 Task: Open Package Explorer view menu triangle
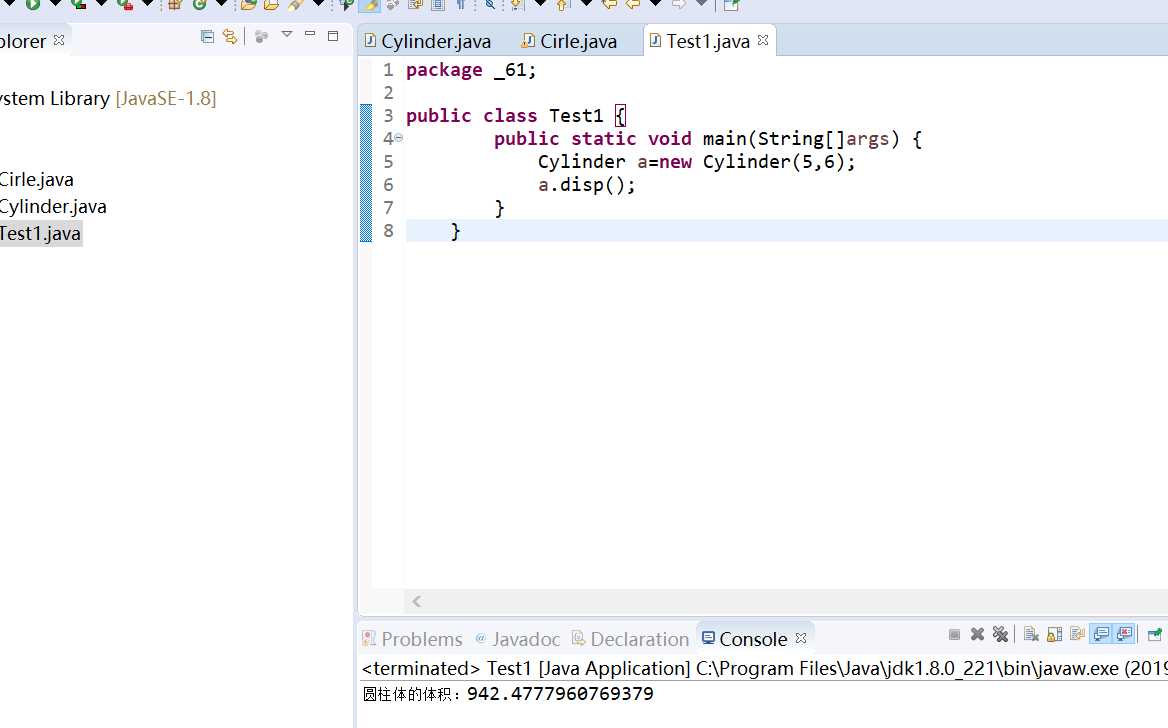pos(287,34)
